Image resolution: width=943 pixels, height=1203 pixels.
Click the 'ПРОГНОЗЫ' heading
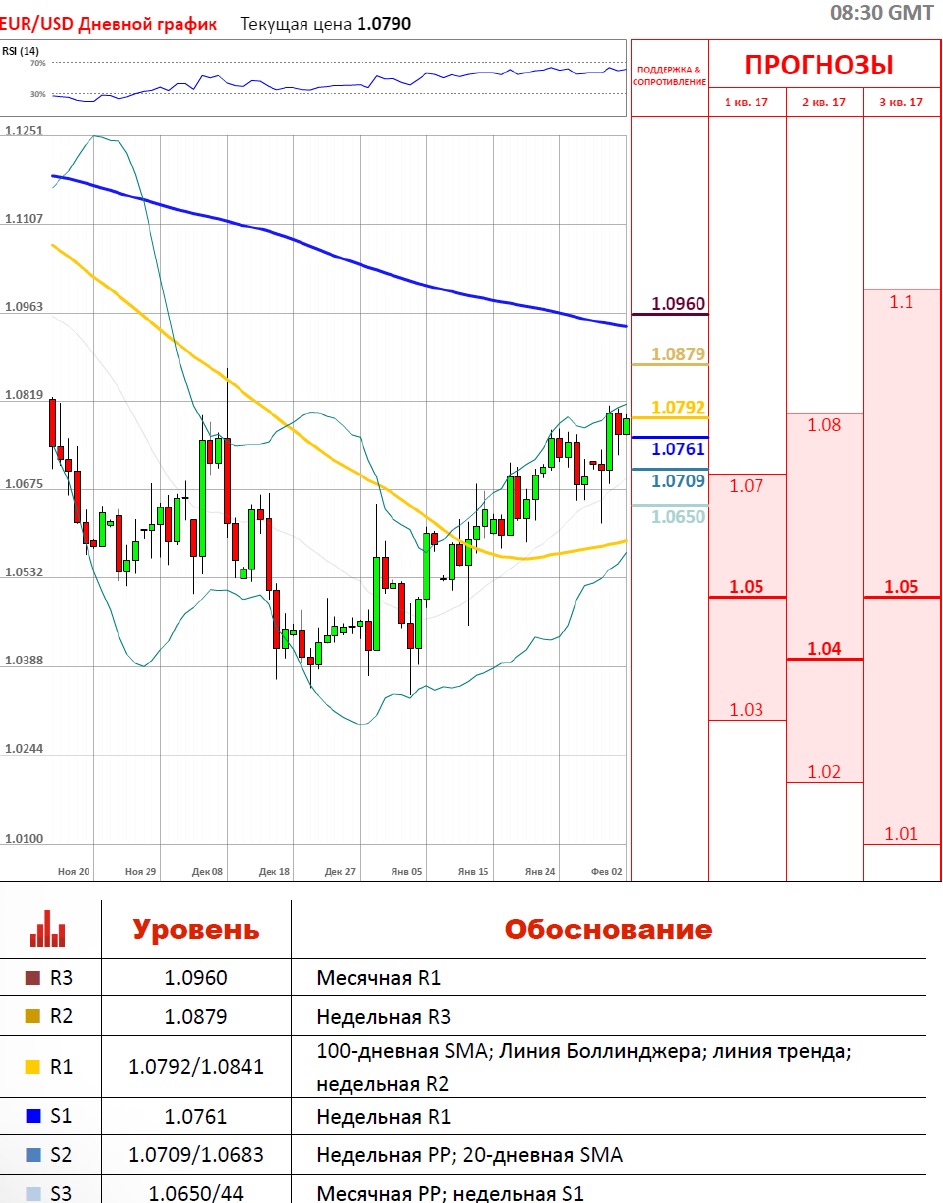coord(819,66)
